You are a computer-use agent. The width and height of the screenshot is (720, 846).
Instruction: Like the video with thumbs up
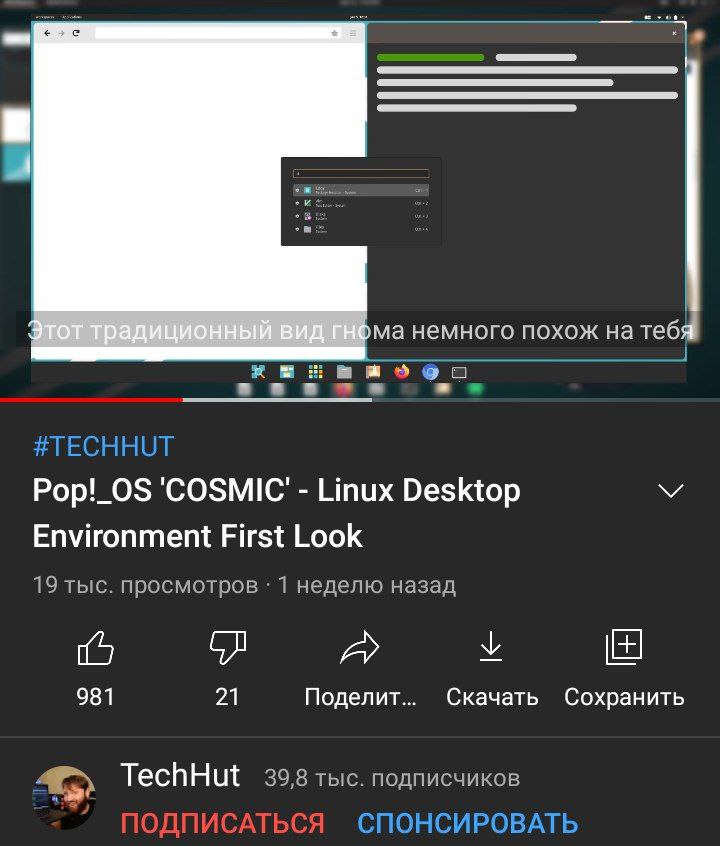click(x=96, y=648)
